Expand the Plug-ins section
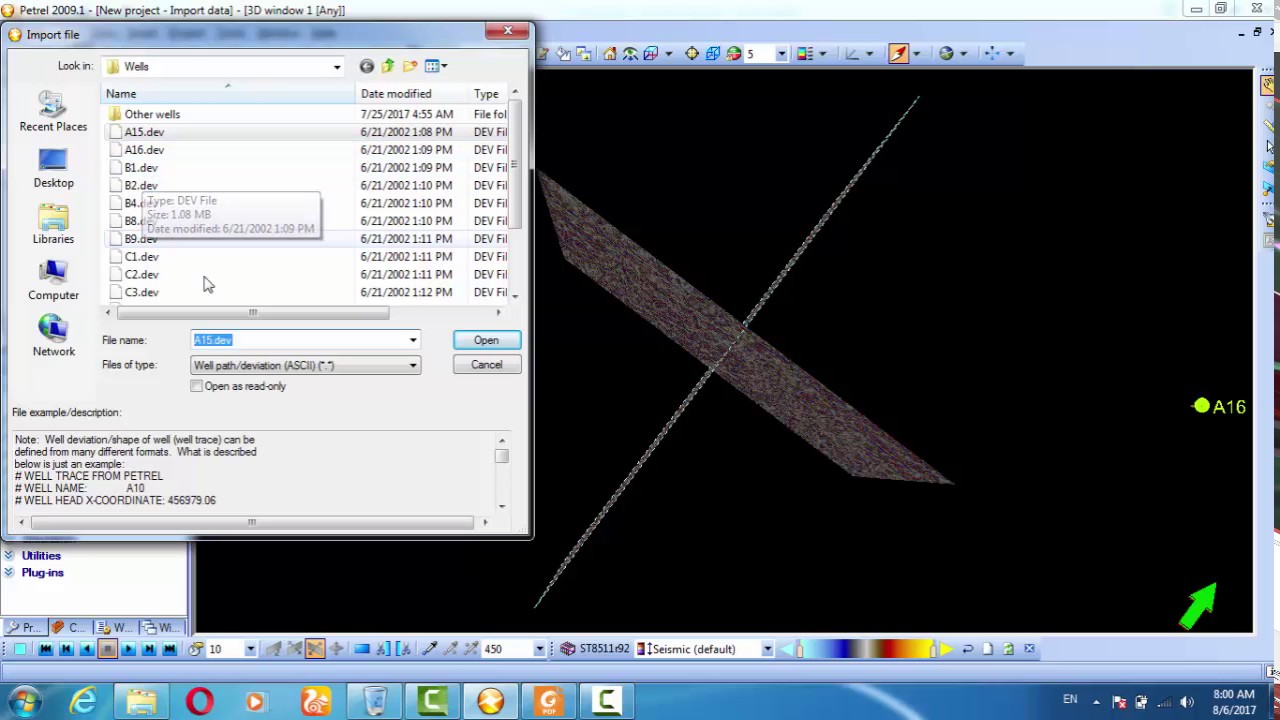Image resolution: width=1280 pixels, height=720 pixels. 42,573
